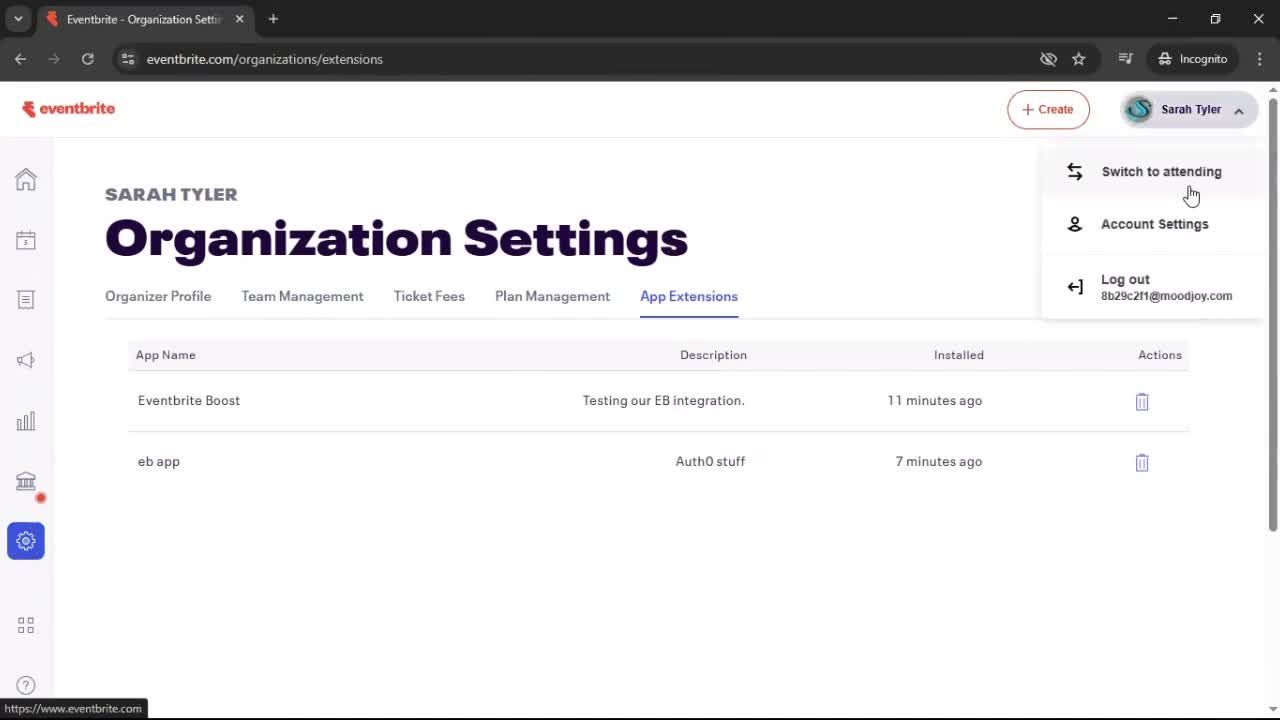Viewport: 1280px width, 720px height.
Task: Click the App Name column header
Action: coord(166,355)
